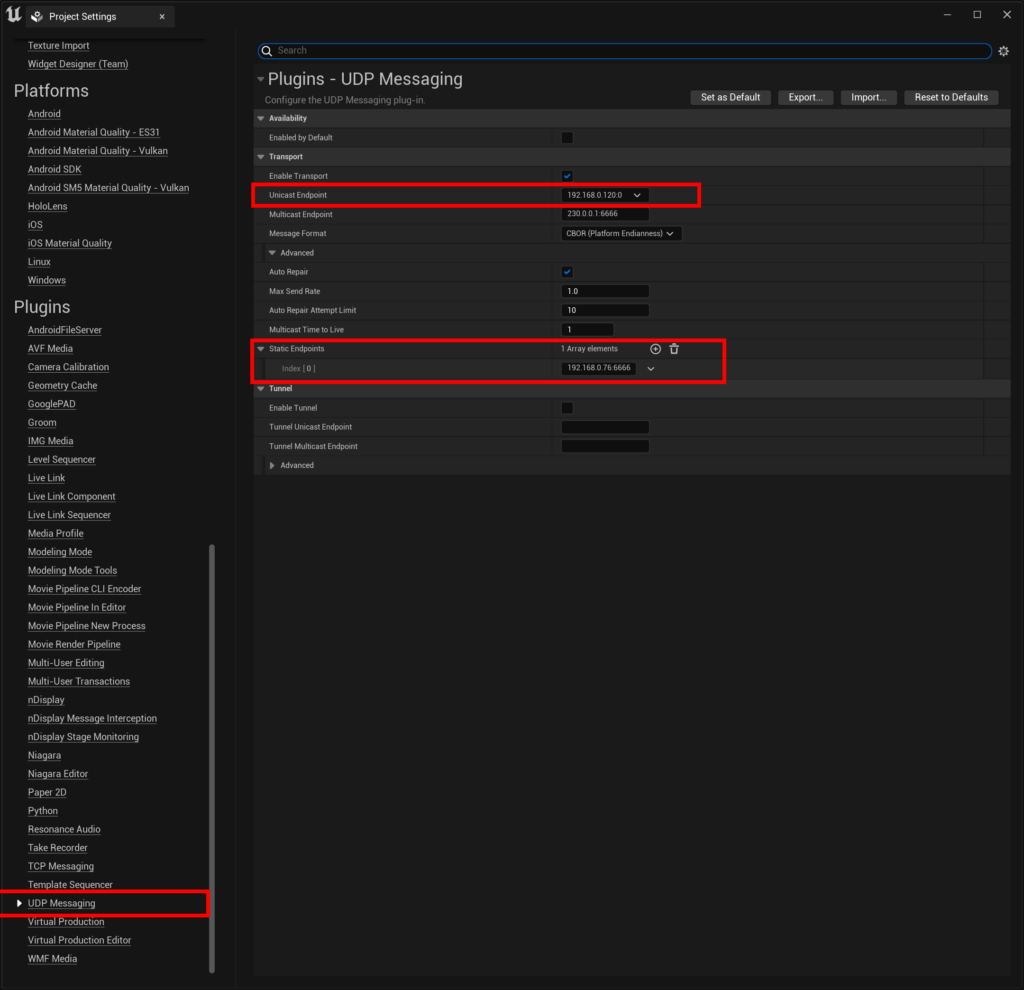Screen dimensions: 1024x990
Task: Open Virtual Production Editor settings
Action: pos(79,940)
